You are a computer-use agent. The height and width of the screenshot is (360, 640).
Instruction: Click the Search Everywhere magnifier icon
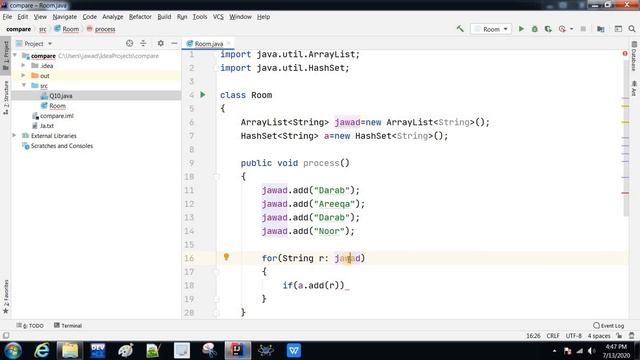632,29
